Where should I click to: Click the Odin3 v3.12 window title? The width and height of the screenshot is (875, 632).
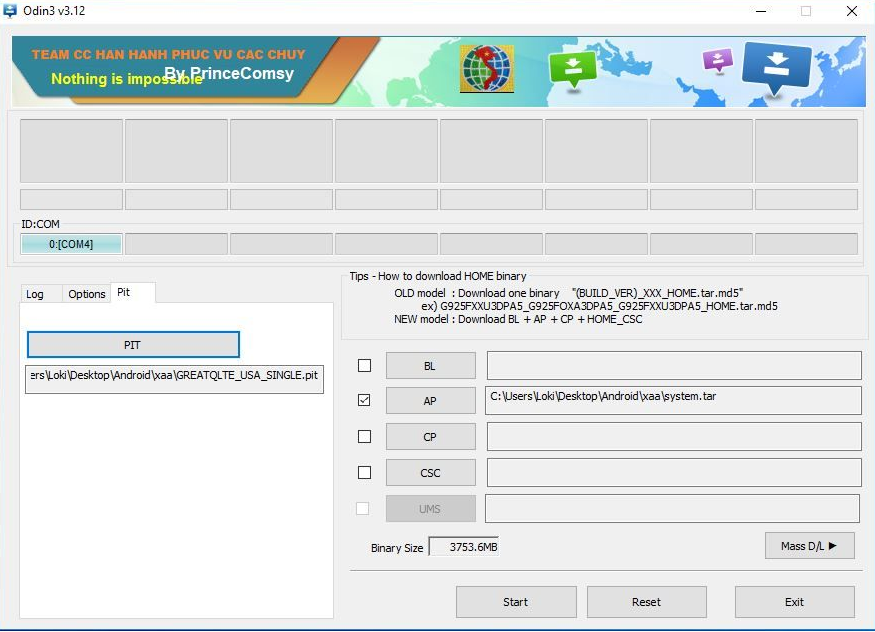pos(54,11)
